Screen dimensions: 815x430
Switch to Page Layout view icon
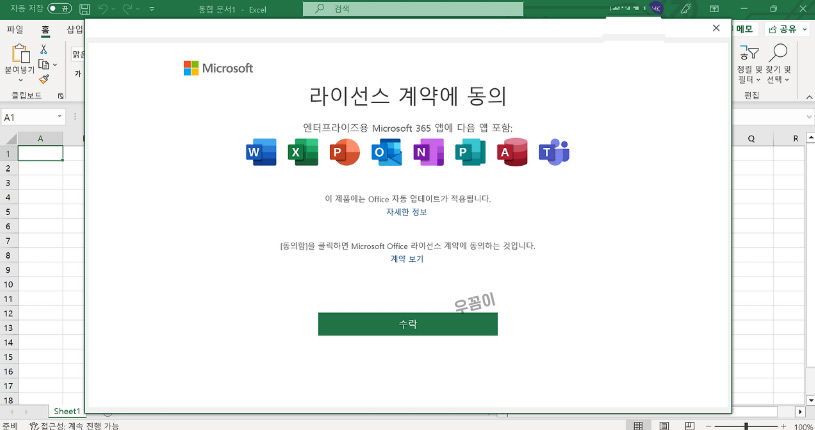tap(664, 426)
